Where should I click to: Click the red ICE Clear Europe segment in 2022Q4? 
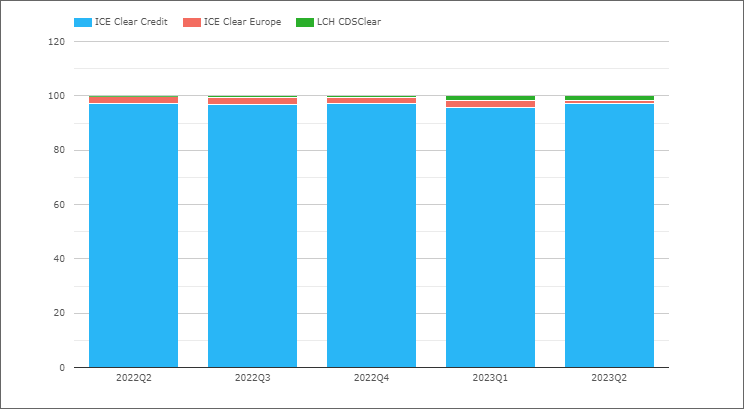tap(372, 101)
